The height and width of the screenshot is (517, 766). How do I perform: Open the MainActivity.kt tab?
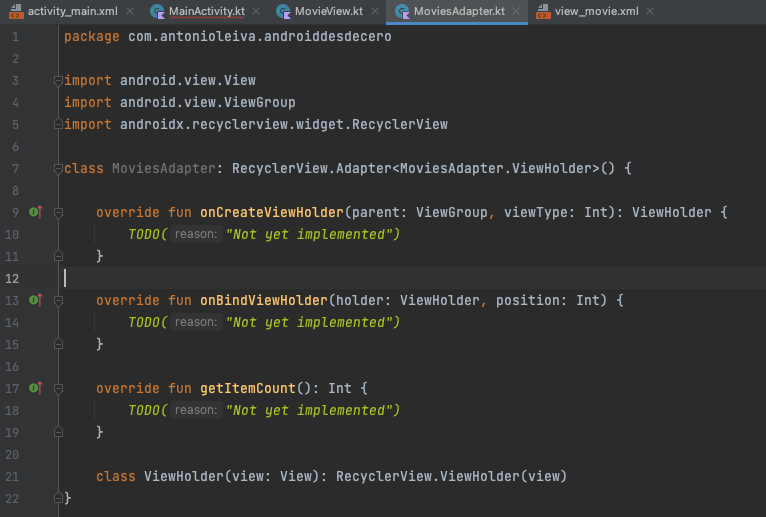(207, 11)
